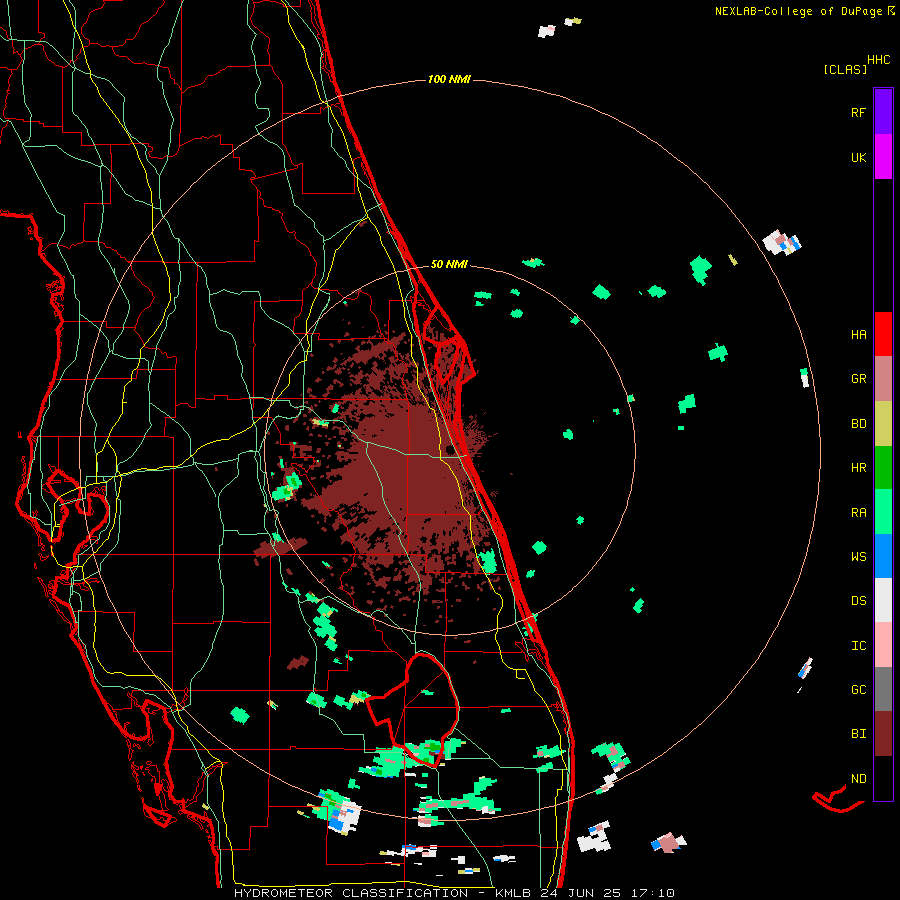
Task: Select the GC gray legend swatch
Action: (883, 689)
